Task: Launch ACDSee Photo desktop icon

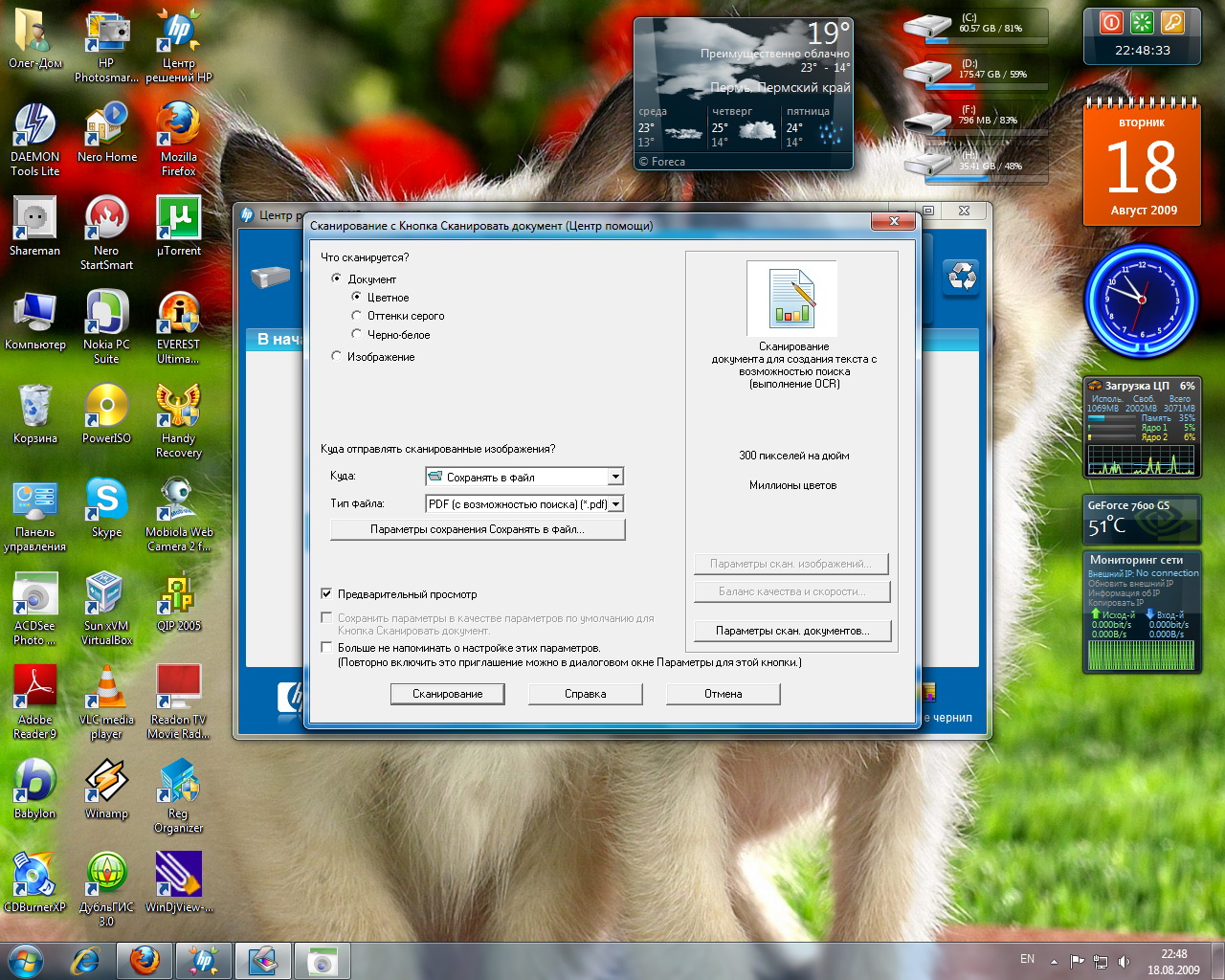Action: [x=34, y=610]
